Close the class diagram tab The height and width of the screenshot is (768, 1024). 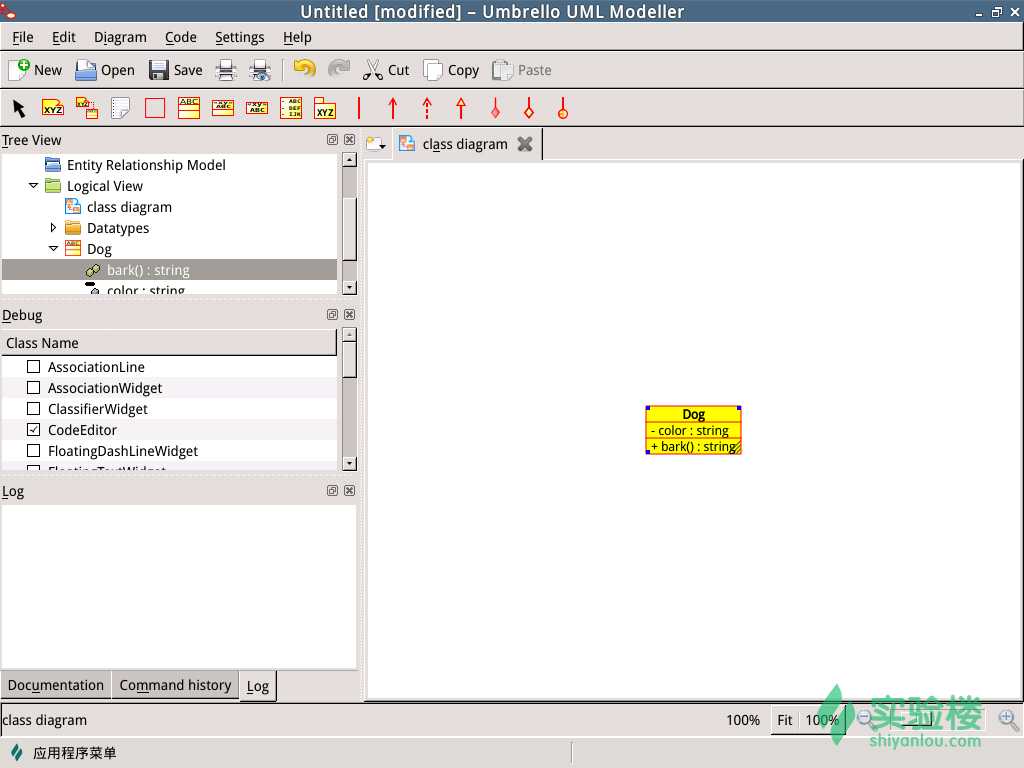[x=525, y=144]
